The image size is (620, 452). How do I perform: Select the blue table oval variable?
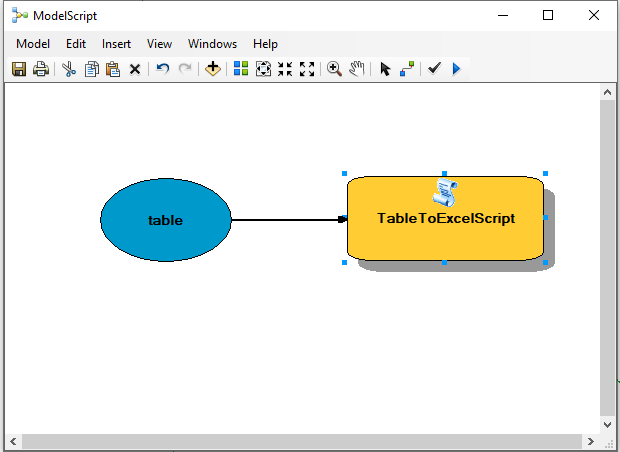[x=166, y=220]
